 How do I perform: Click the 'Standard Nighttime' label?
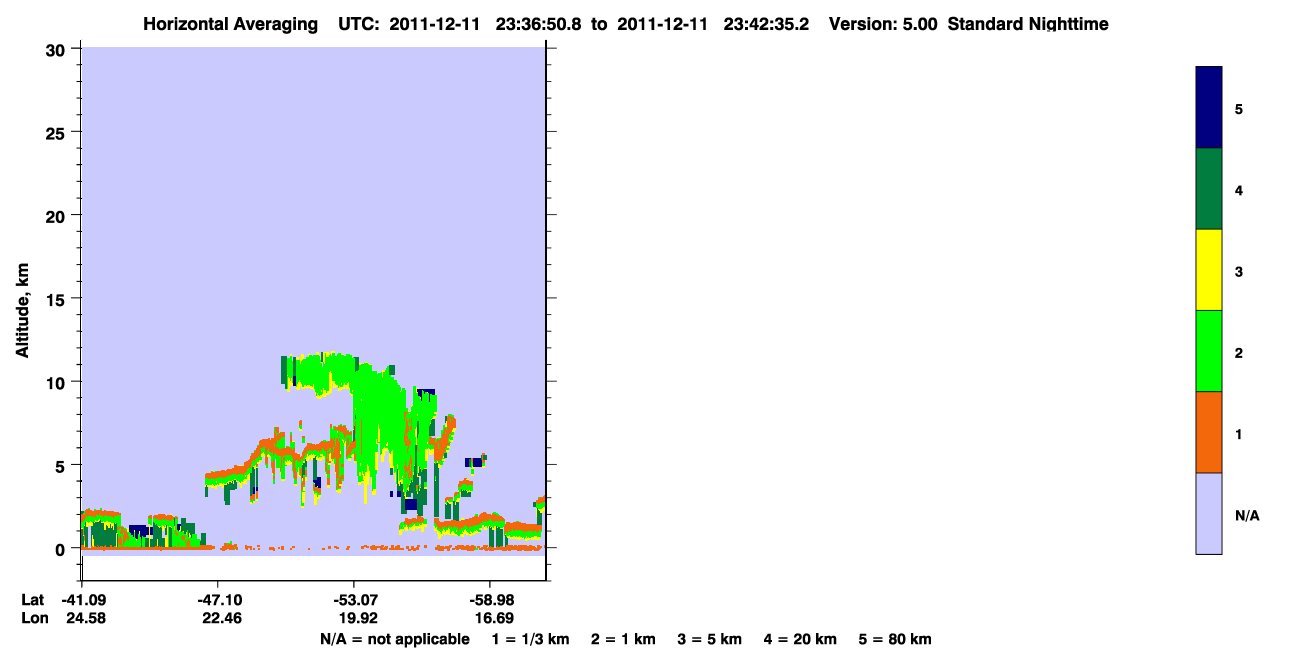pos(1028,24)
